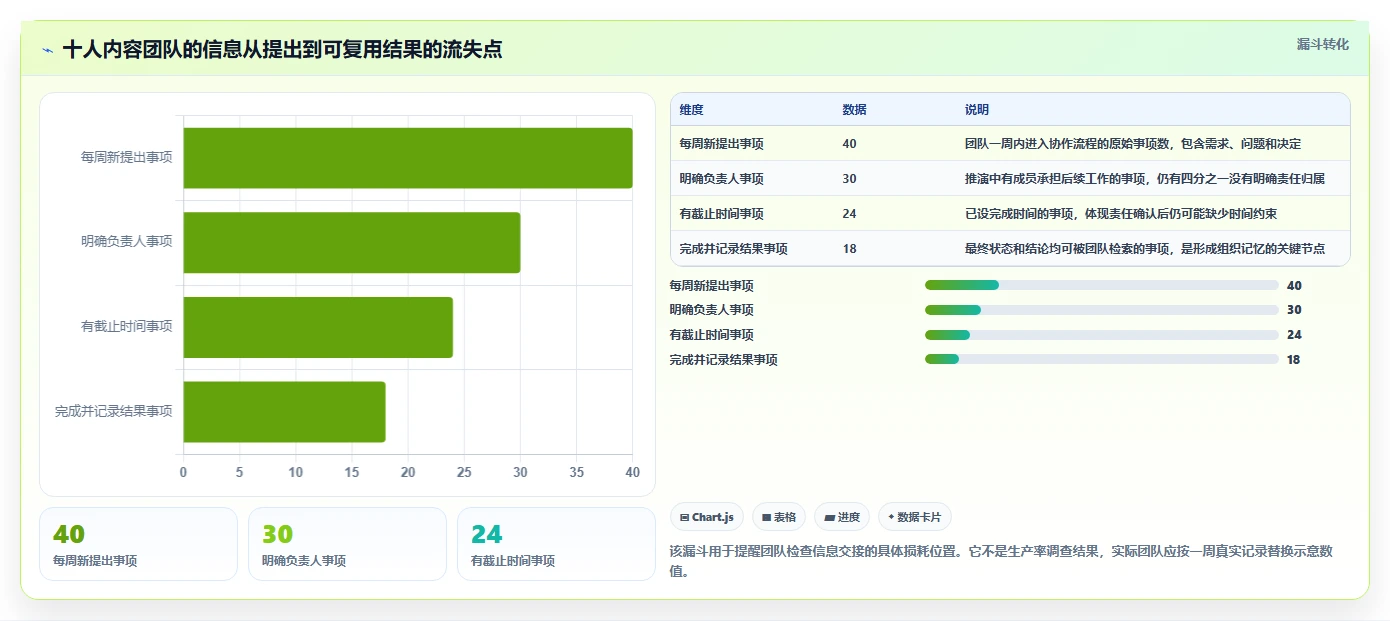Select the 数据卡片 chip

pos(915,517)
